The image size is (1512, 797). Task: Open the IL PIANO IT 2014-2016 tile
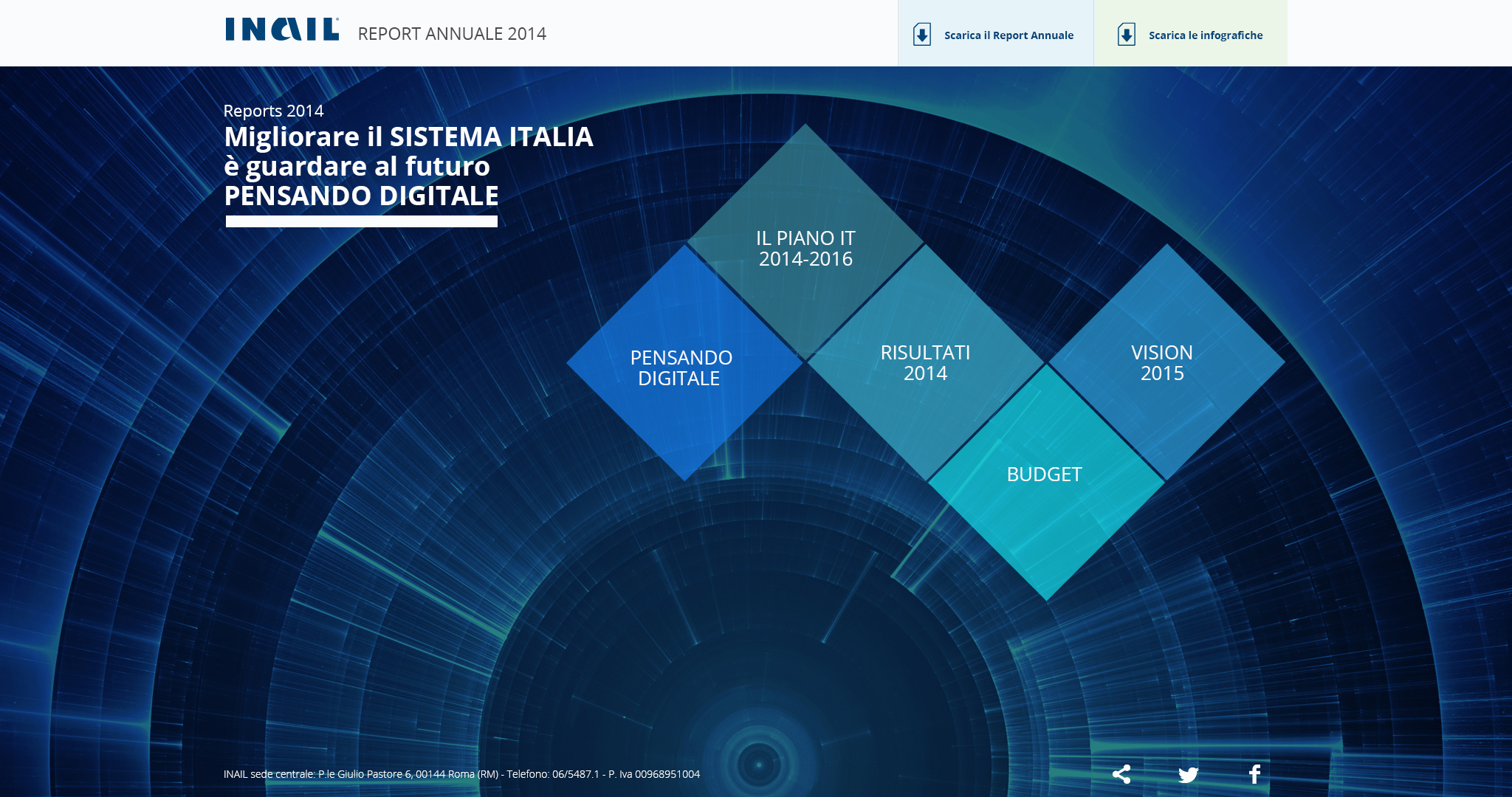pos(805,242)
